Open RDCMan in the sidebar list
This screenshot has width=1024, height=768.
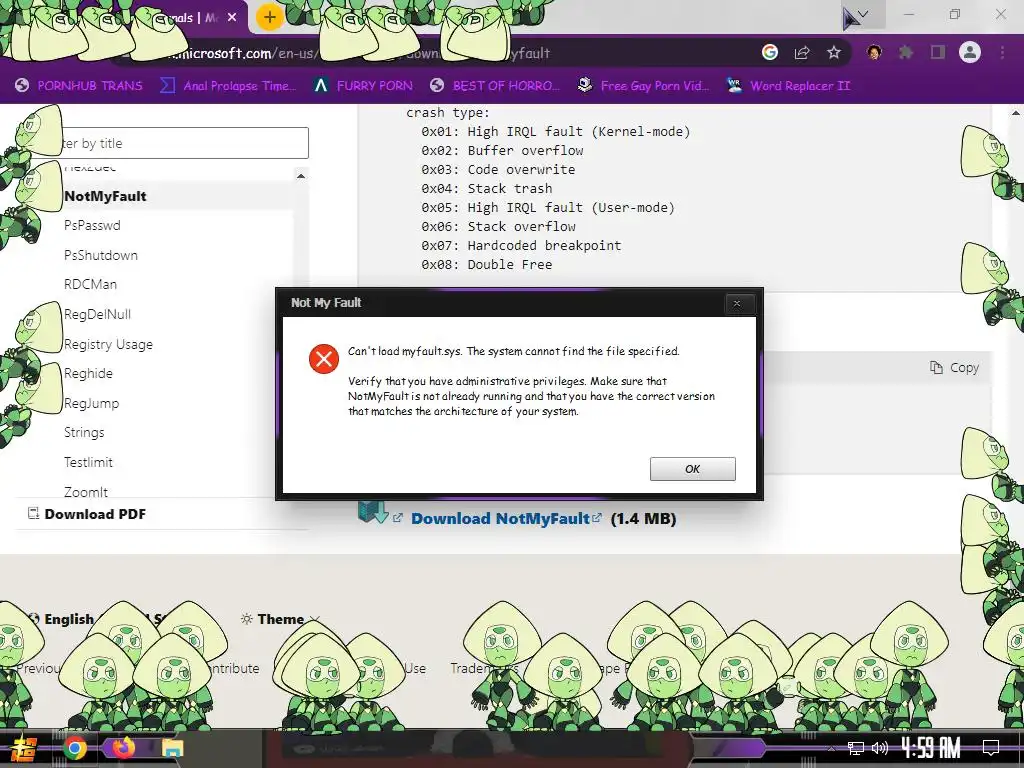[90, 285]
